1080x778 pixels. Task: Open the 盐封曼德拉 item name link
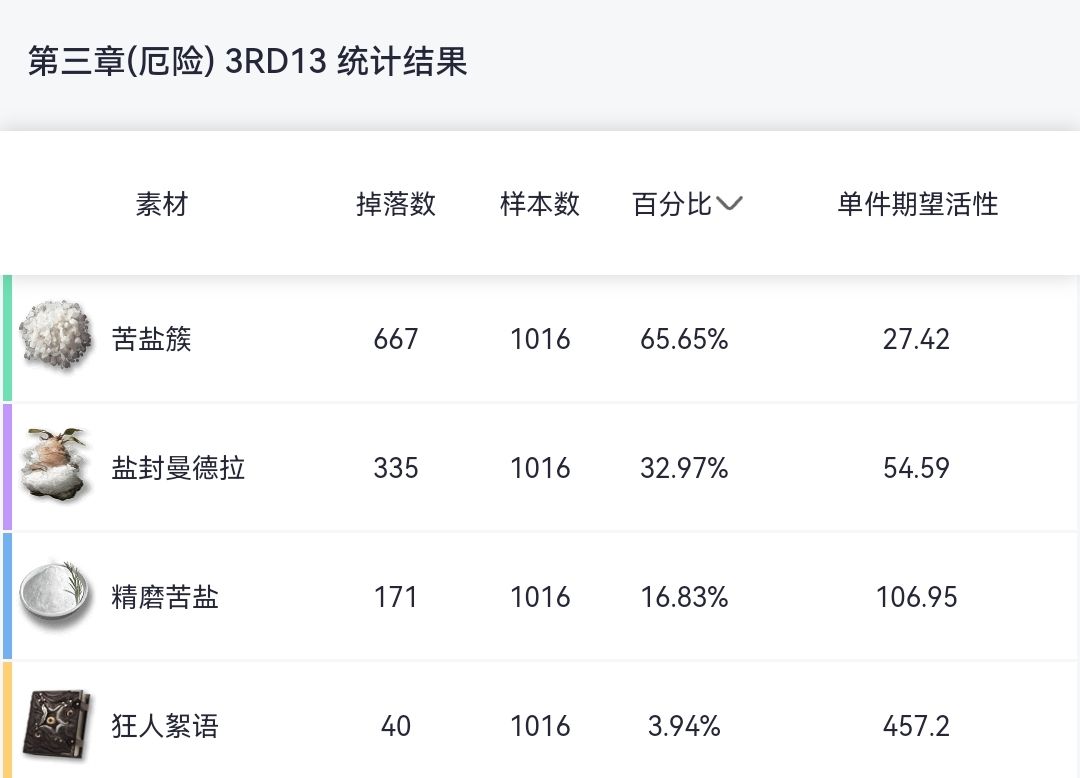point(178,468)
